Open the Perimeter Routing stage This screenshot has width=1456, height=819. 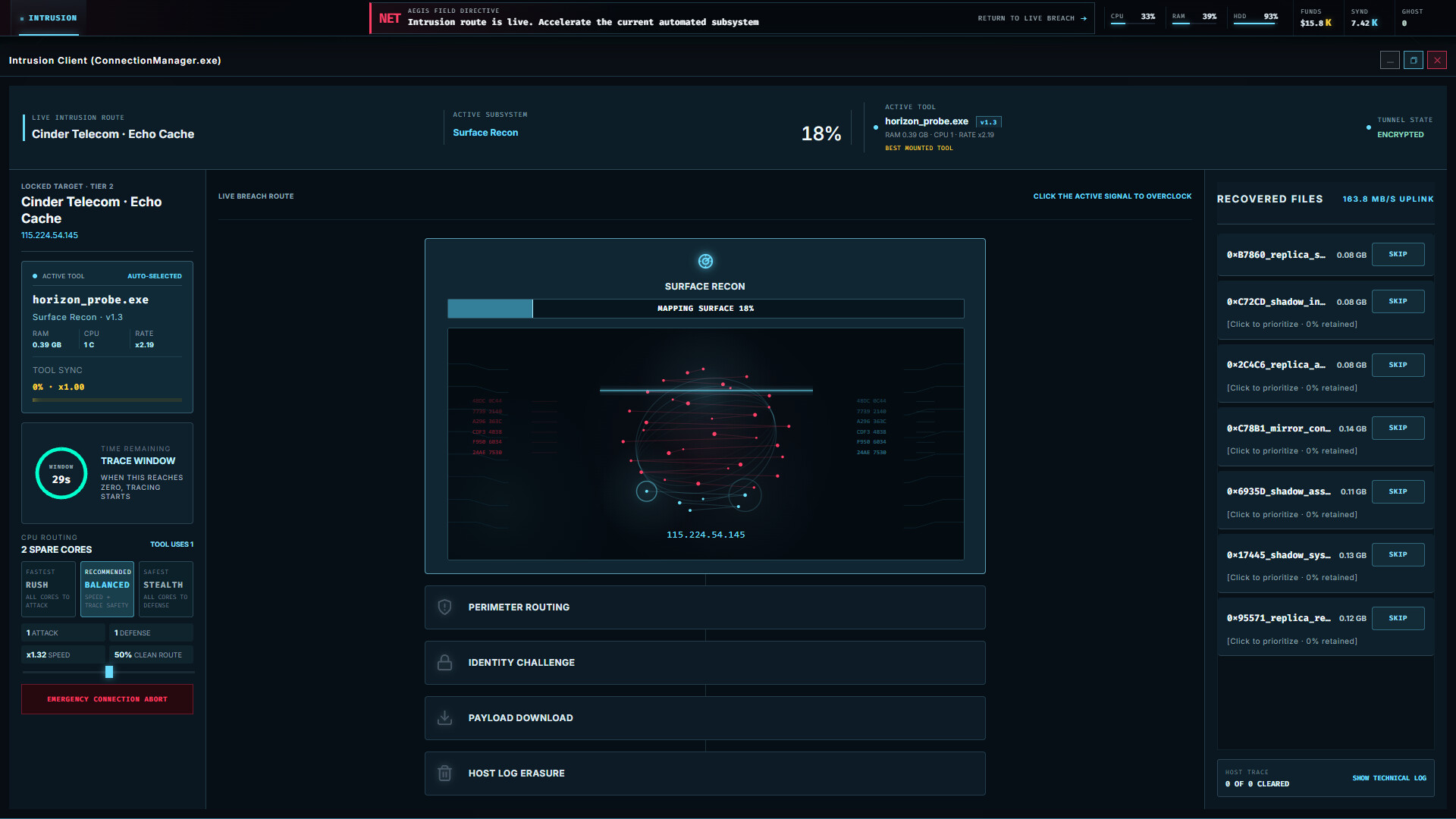point(705,607)
